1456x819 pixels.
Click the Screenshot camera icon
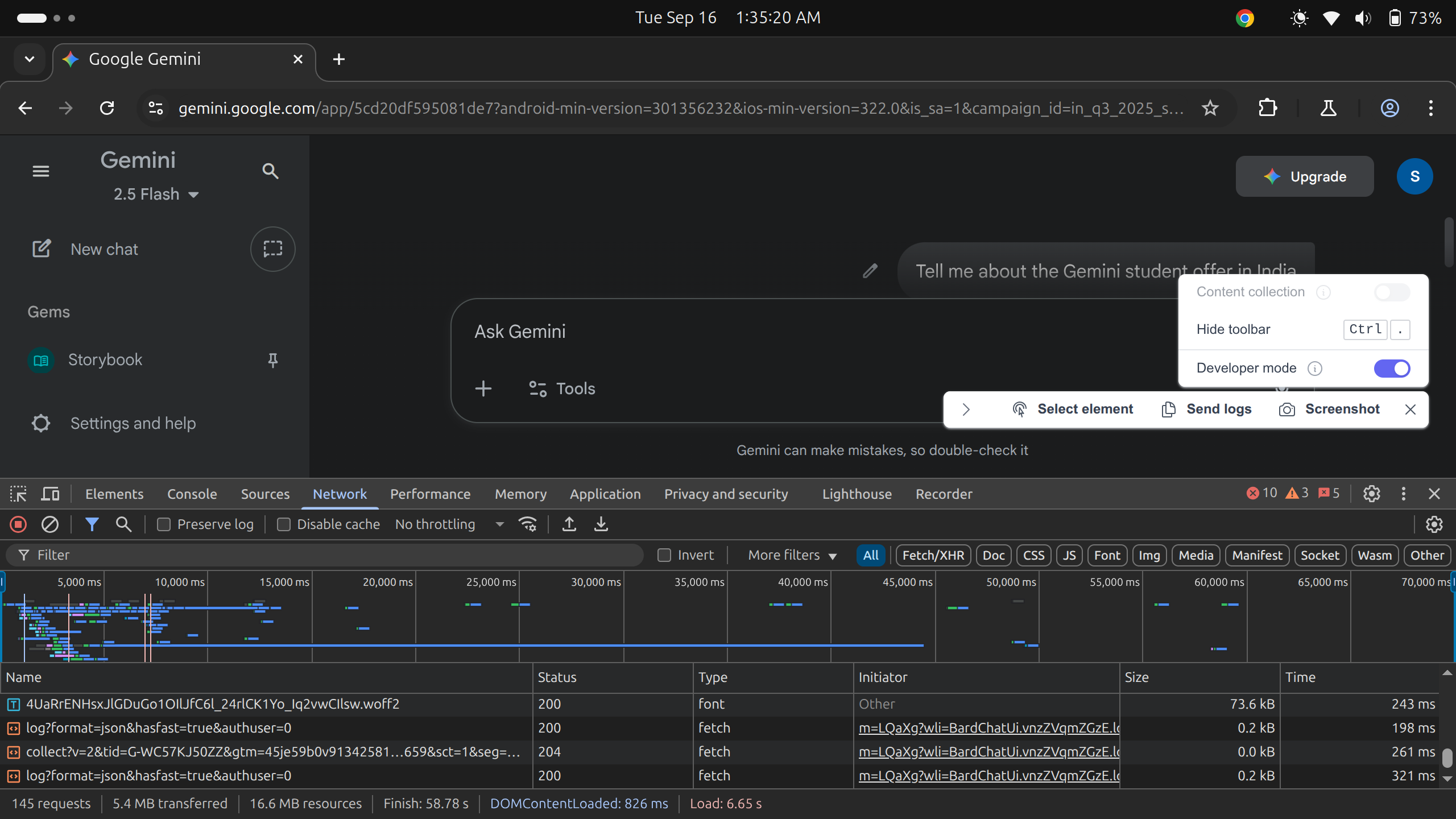tap(1287, 409)
